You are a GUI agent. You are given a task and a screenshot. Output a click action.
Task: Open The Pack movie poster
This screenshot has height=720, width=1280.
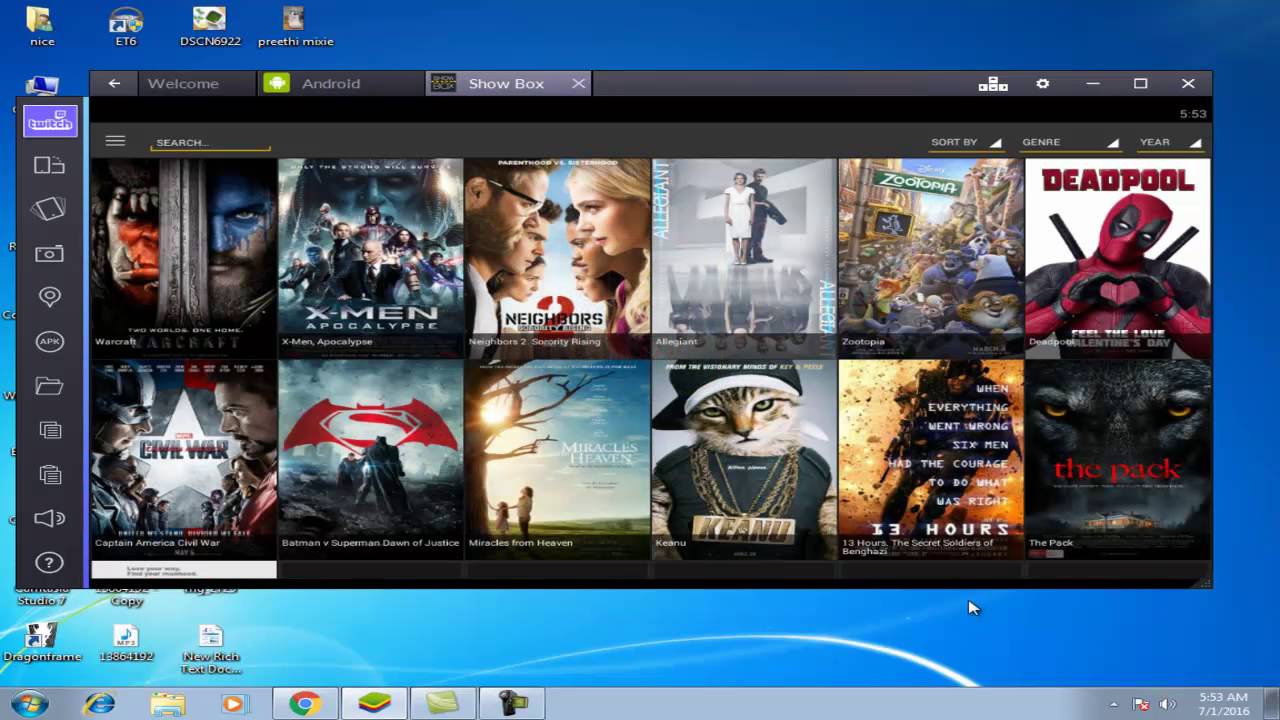(x=1118, y=459)
